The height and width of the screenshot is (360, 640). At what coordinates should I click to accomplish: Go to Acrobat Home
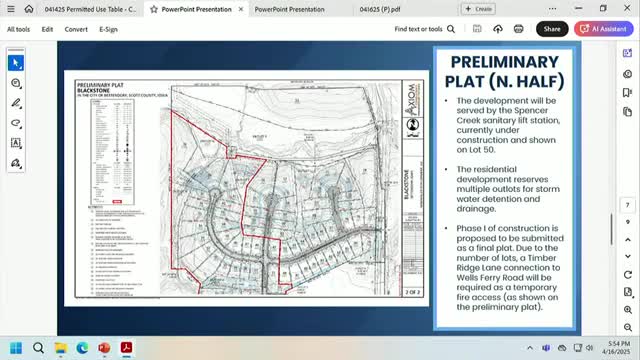pos(29,9)
